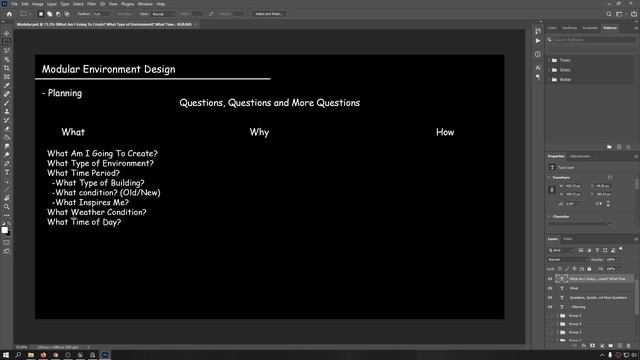Image resolution: width=640 pixels, height=360 pixels.
Task: Select the Crop tool
Action: coord(7,68)
